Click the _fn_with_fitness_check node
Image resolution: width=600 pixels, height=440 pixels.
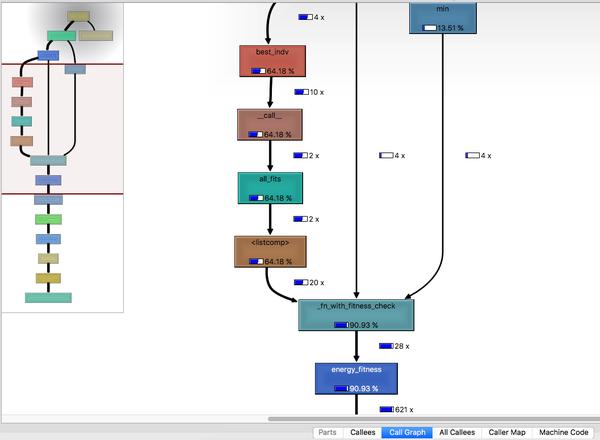click(356, 315)
